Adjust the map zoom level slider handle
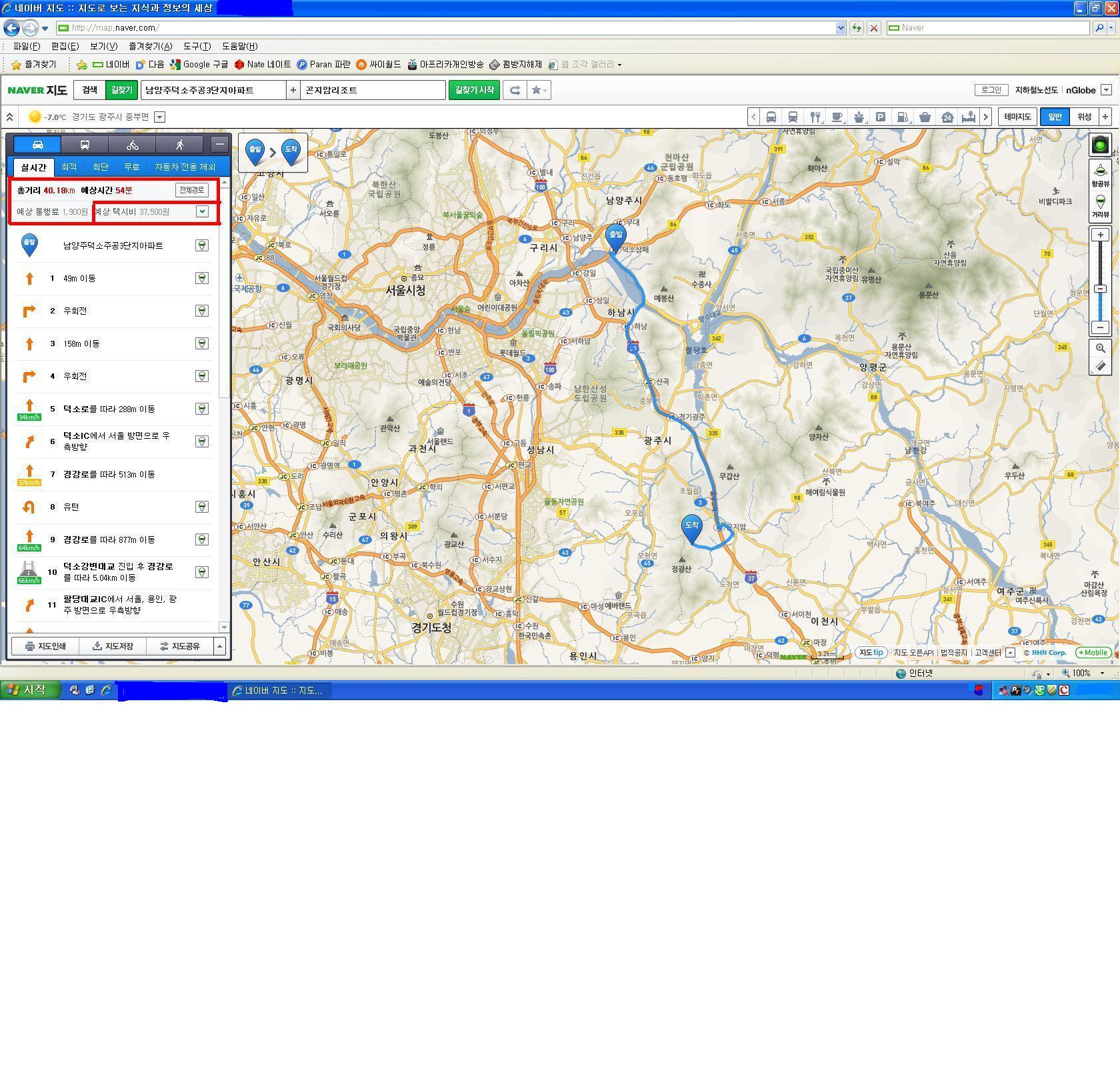Image resolution: width=1120 pixels, height=1067 pixels. point(1100,289)
